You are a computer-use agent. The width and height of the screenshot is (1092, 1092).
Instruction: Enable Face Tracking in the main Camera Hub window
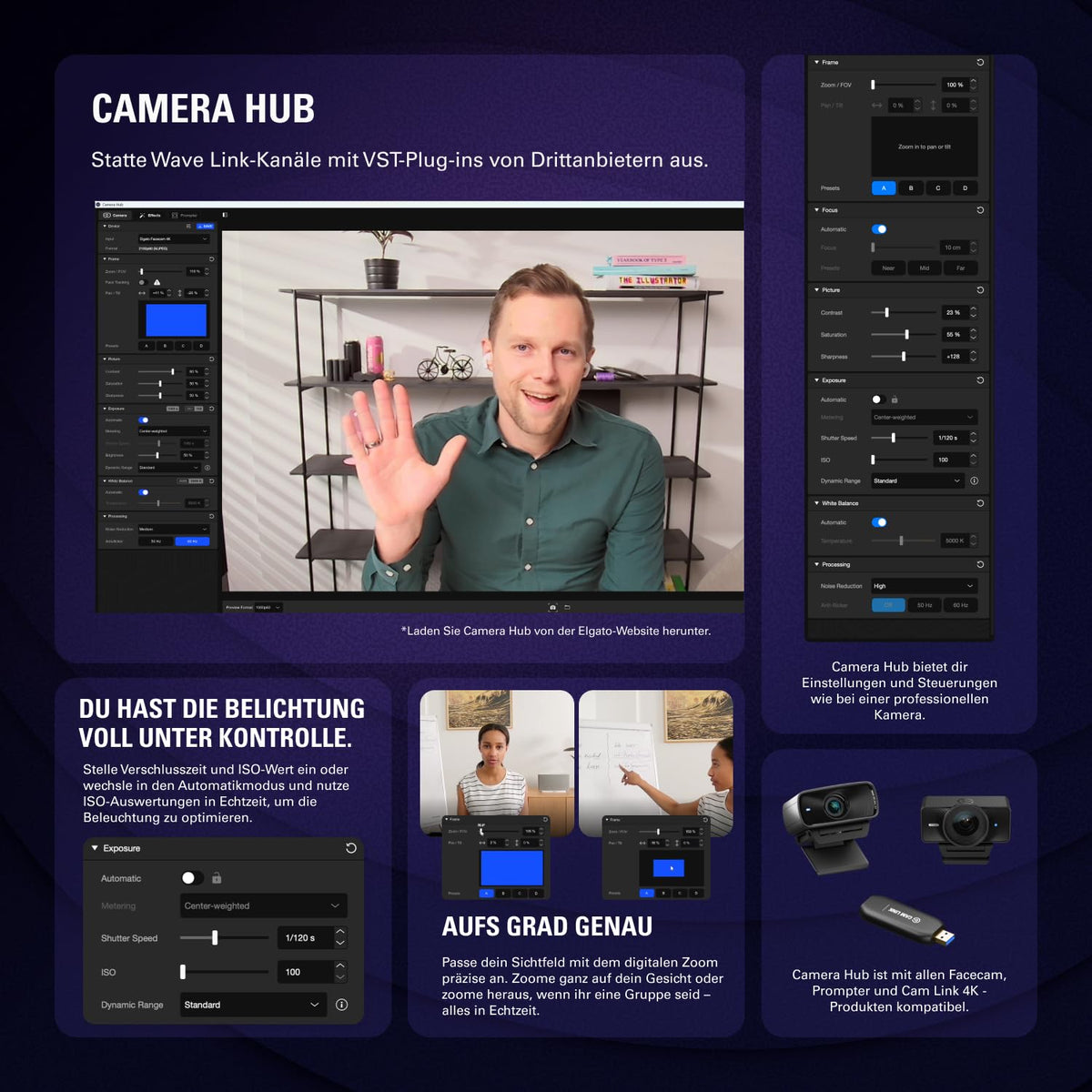142,282
